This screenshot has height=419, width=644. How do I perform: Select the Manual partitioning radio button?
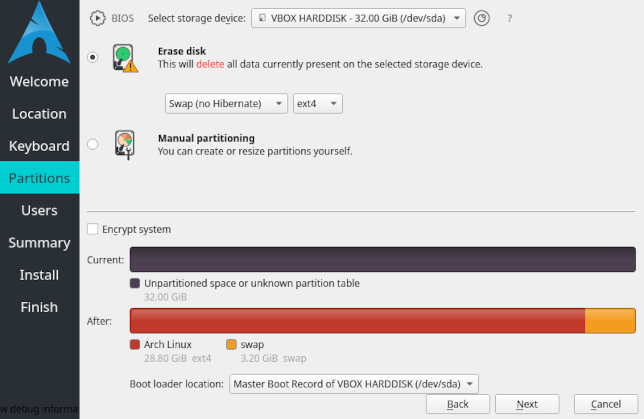(93, 144)
